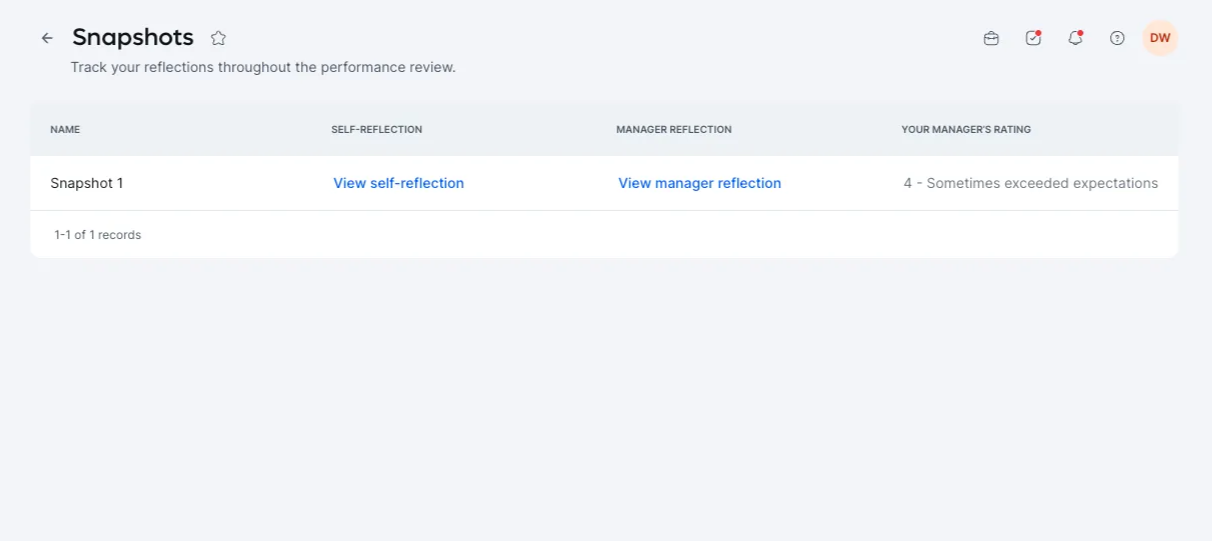Screen dimensions: 1212x541
Task: Click the 'Track your reflections' subtitle text
Action: 263,68
